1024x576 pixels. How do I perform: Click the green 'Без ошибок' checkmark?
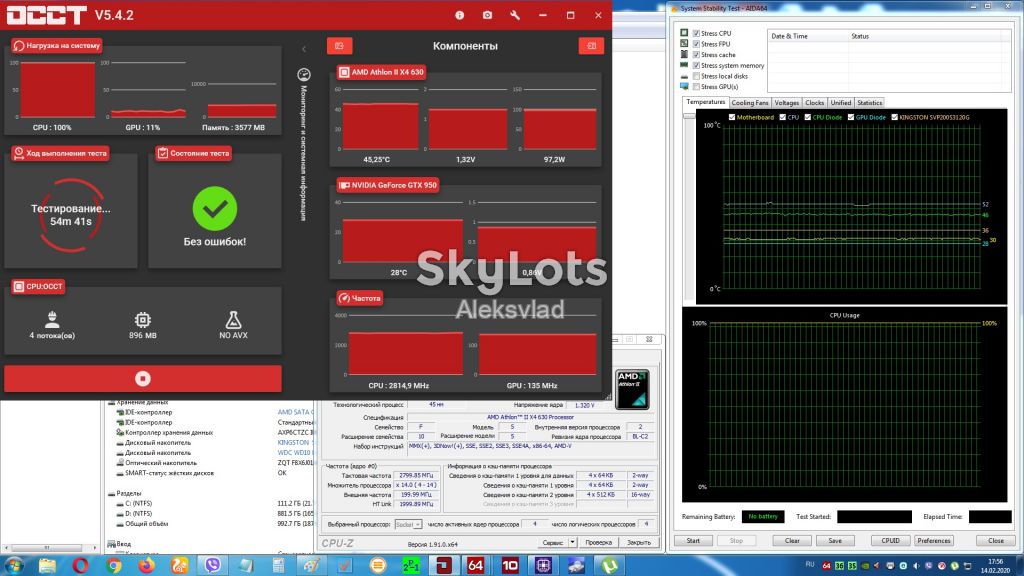tap(214, 208)
